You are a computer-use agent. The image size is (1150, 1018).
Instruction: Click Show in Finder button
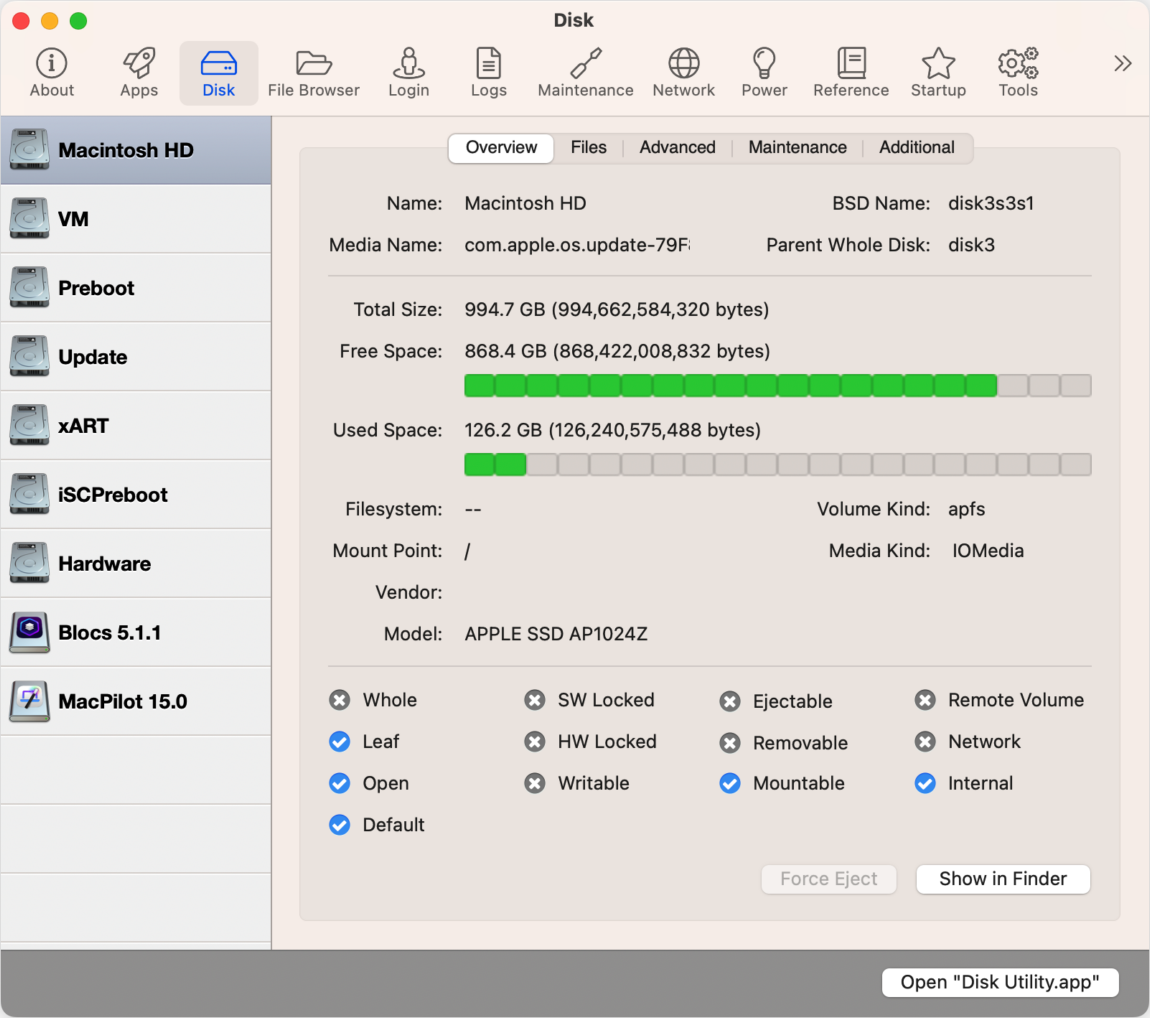(1003, 879)
